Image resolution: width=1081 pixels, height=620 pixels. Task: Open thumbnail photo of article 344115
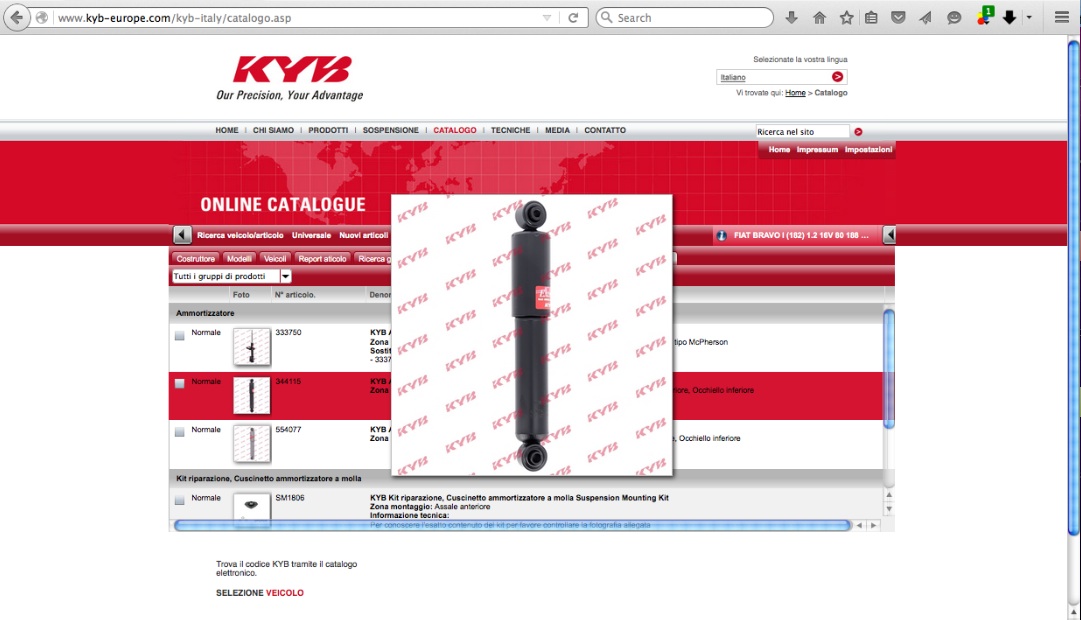coord(252,395)
